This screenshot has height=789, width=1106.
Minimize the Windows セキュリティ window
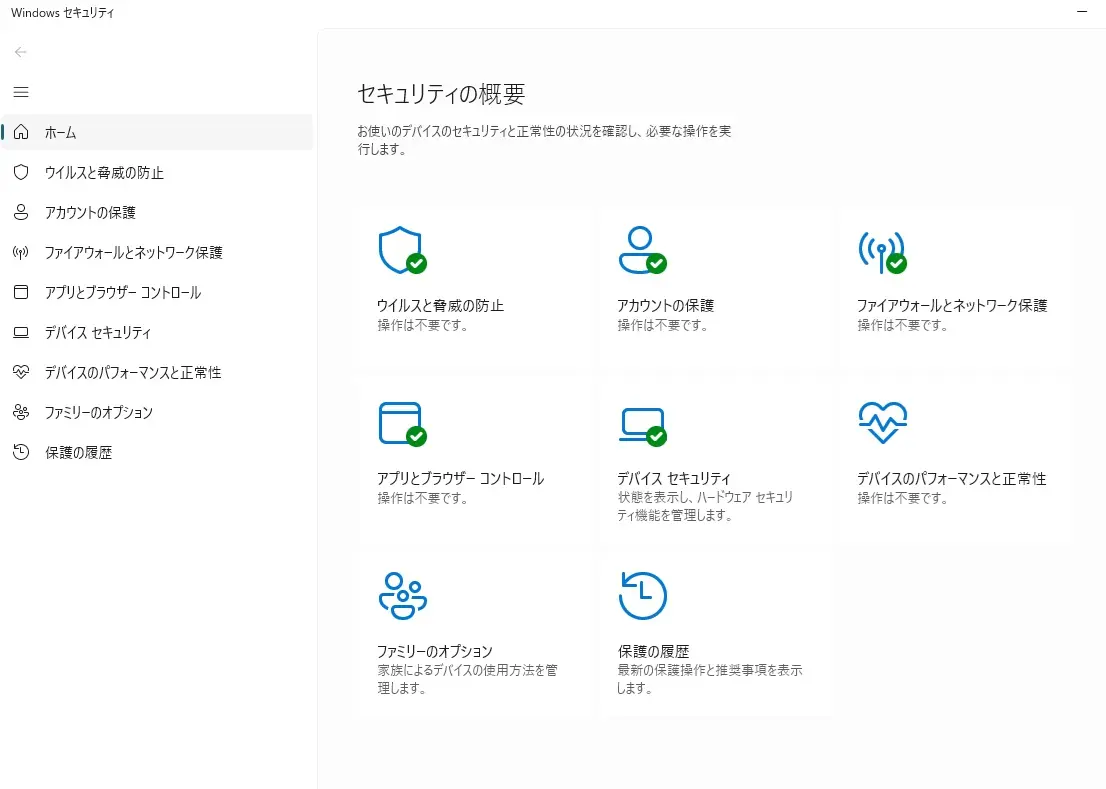click(x=1082, y=12)
